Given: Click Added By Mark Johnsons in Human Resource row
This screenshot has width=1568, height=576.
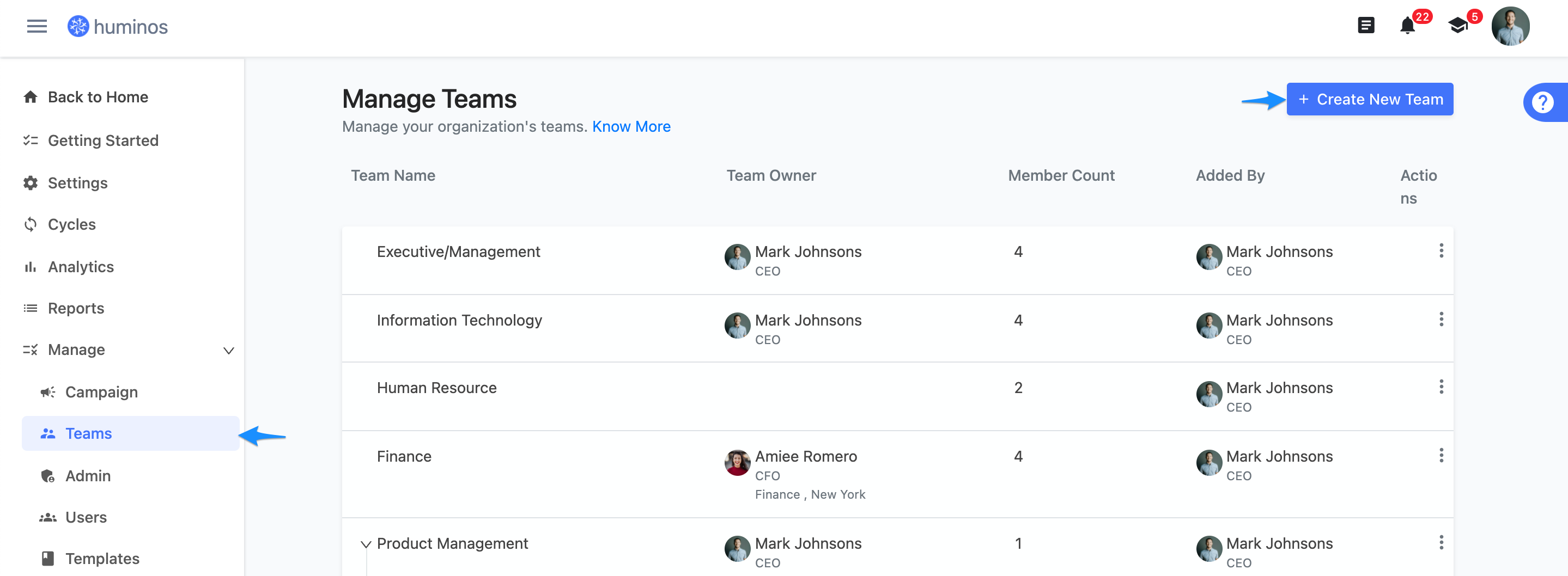Looking at the screenshot, I should click(x=1279, y=388).
